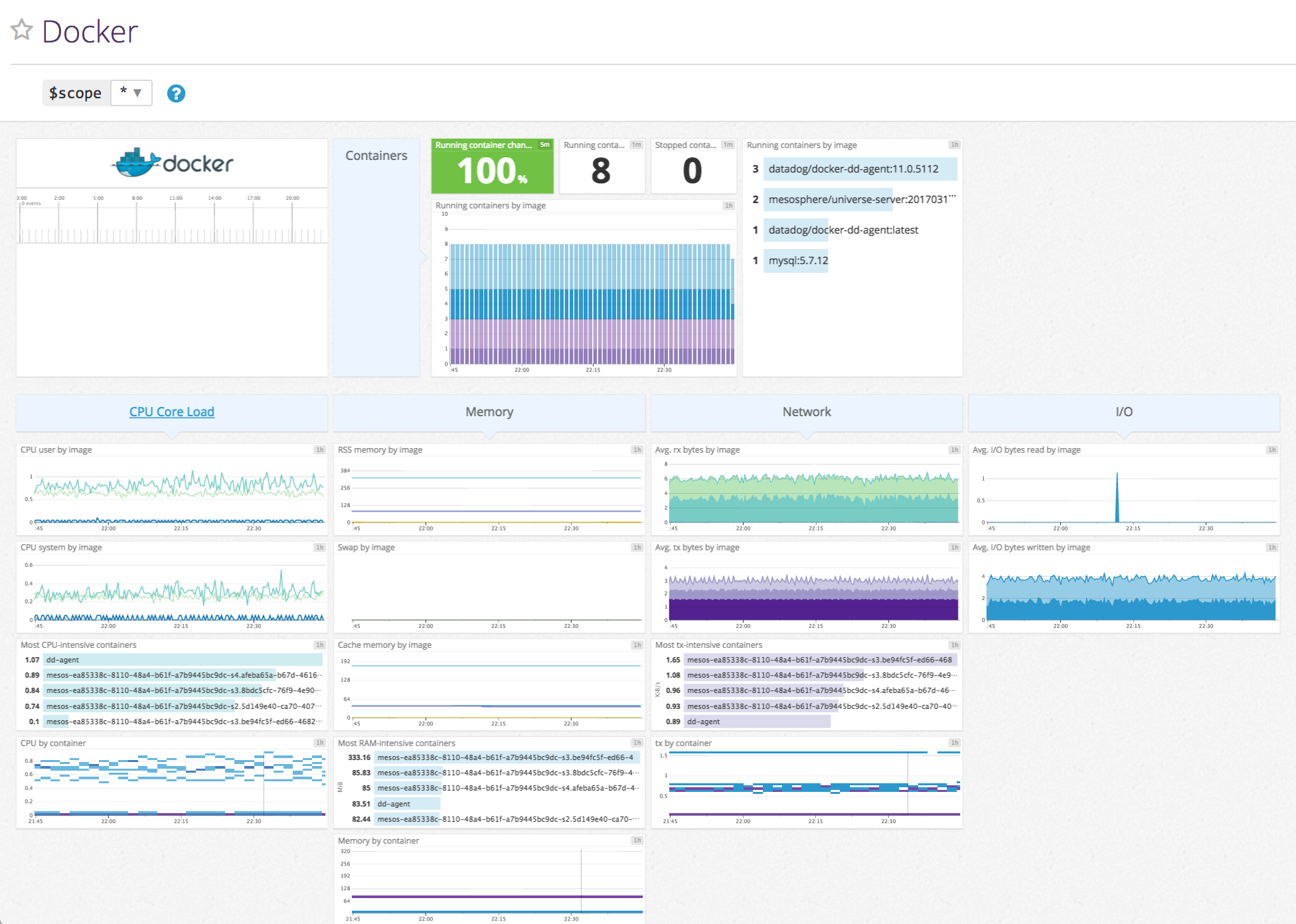The width and height of the screenshot is (1296, 924).
Task: Star the Docker dashboard as favorite
Action: (22, 29)
